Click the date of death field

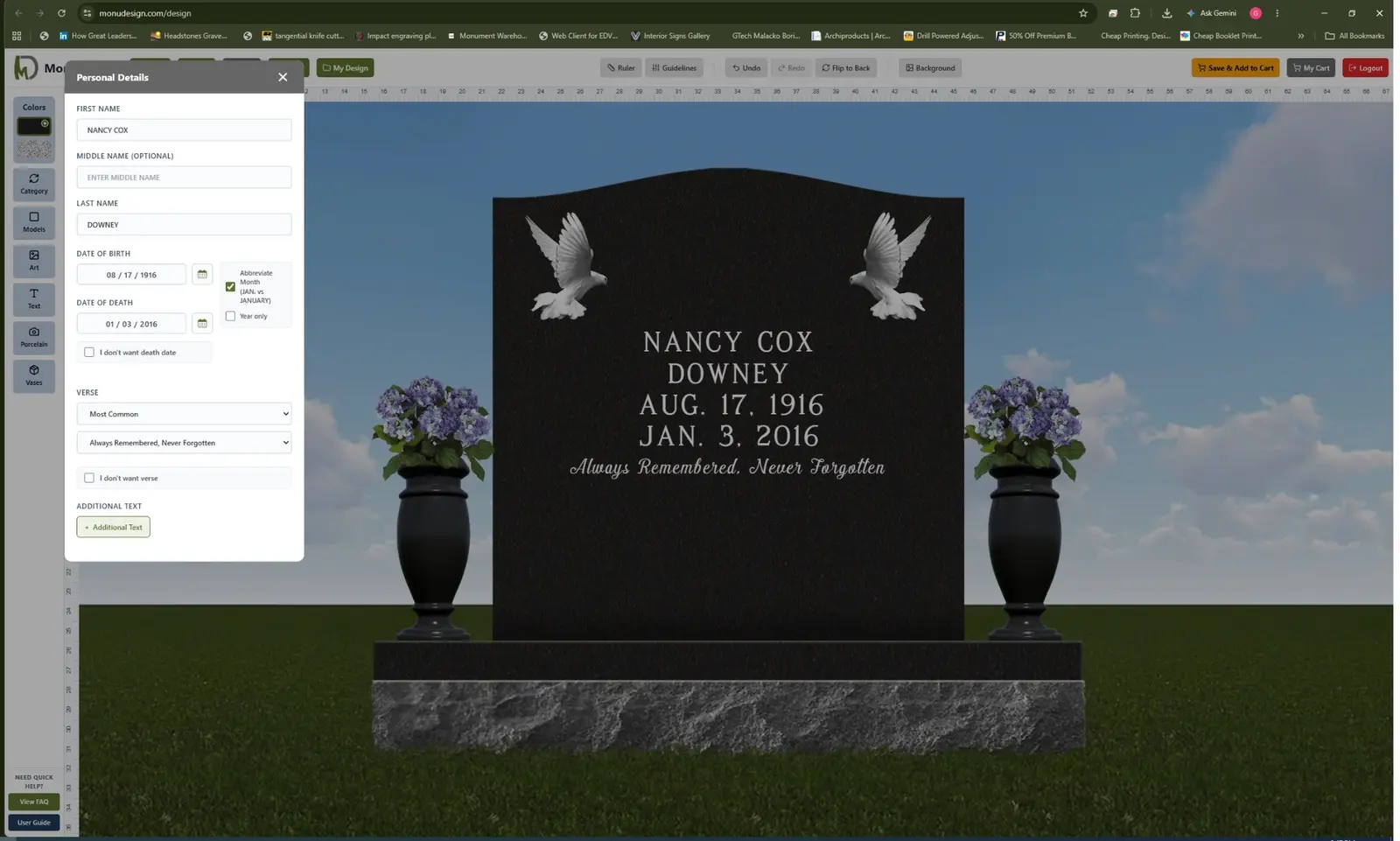(131, 324)
